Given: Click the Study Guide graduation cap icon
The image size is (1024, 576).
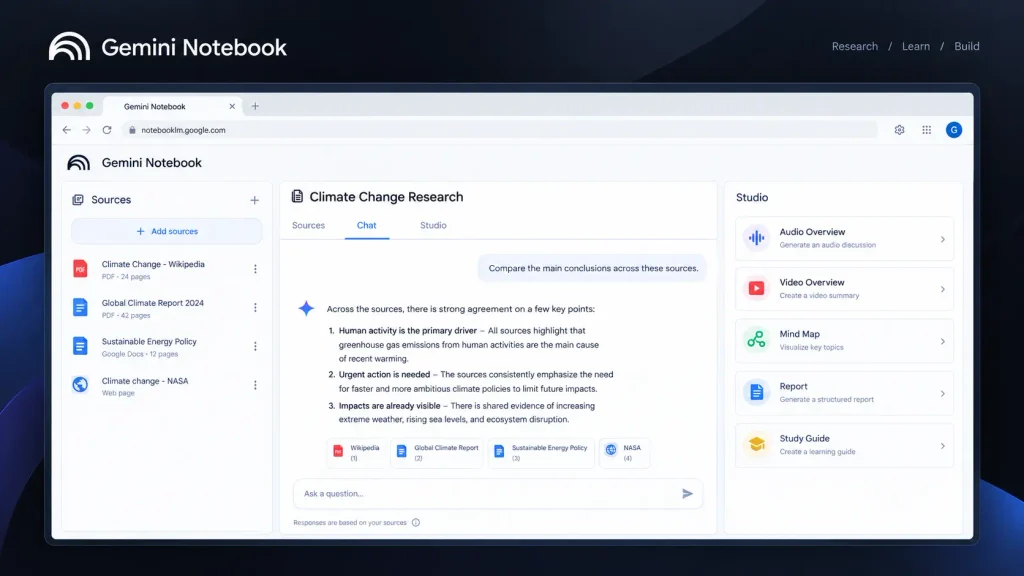Looking at the screenshot, I should tap(756, 444).
